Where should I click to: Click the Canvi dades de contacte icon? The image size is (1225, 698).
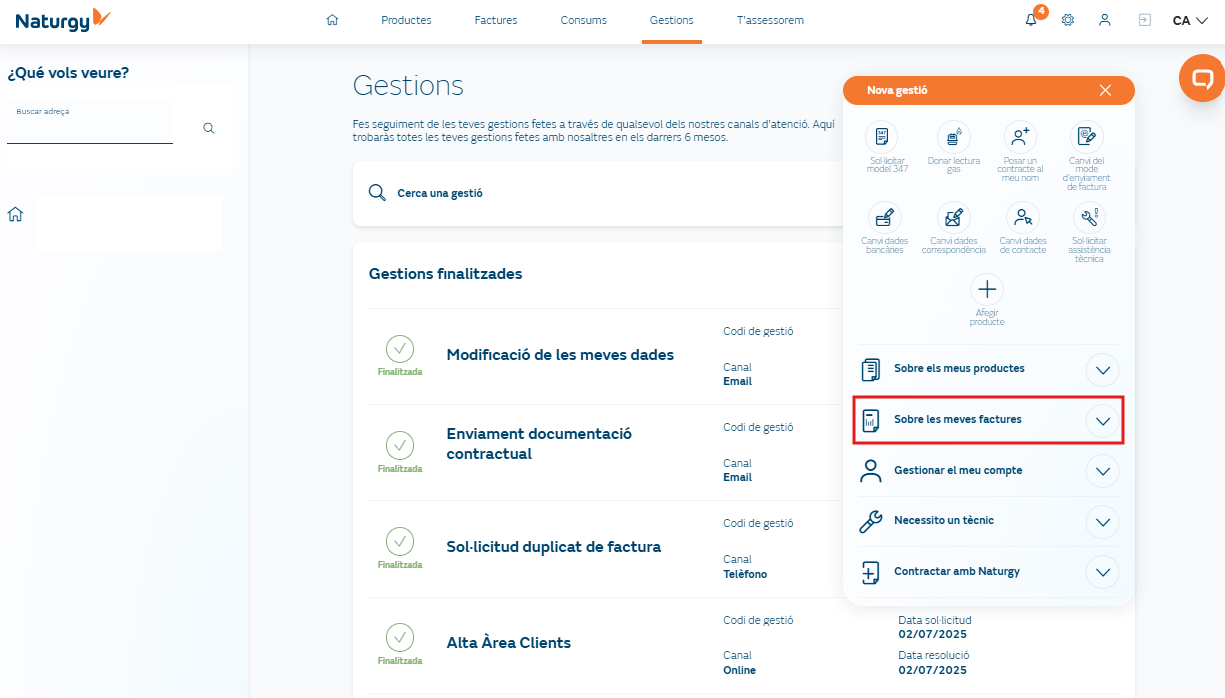[x=1022, y=217]
